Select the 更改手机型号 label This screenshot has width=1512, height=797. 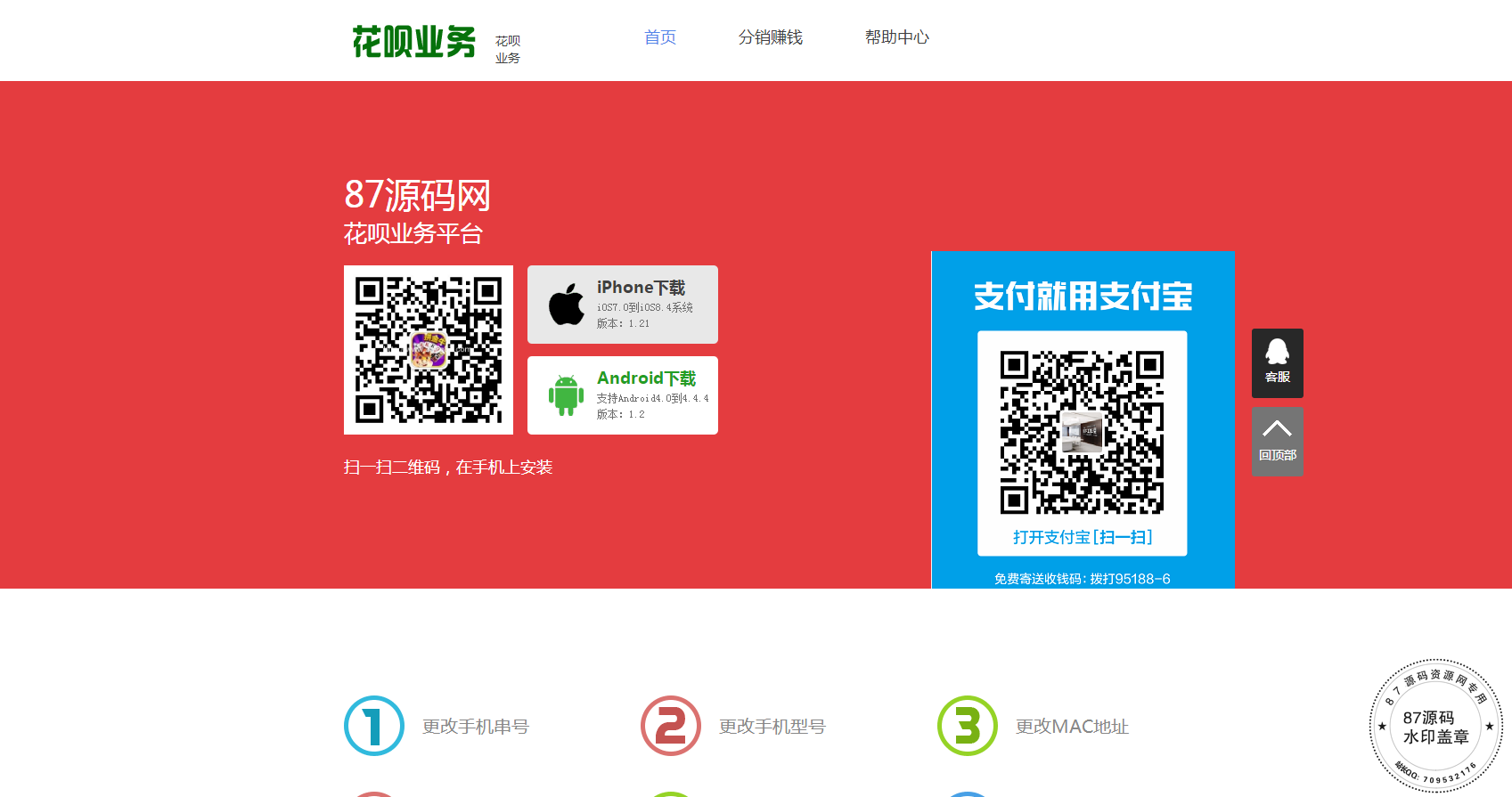pos(772,727)
